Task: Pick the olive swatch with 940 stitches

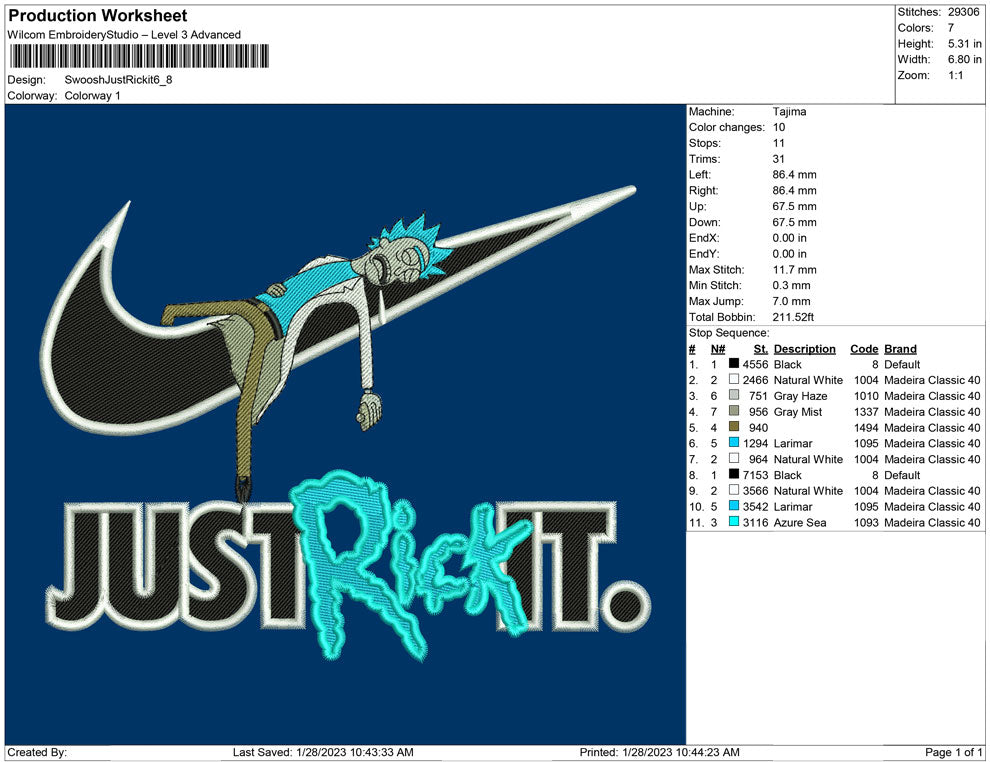Action: pyautogui.click(x=734, y=428)
